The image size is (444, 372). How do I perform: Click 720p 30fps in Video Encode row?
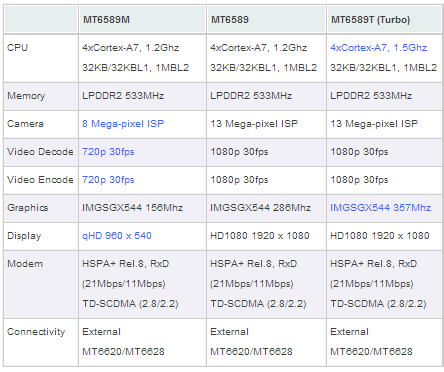click(x=108, y=180)
